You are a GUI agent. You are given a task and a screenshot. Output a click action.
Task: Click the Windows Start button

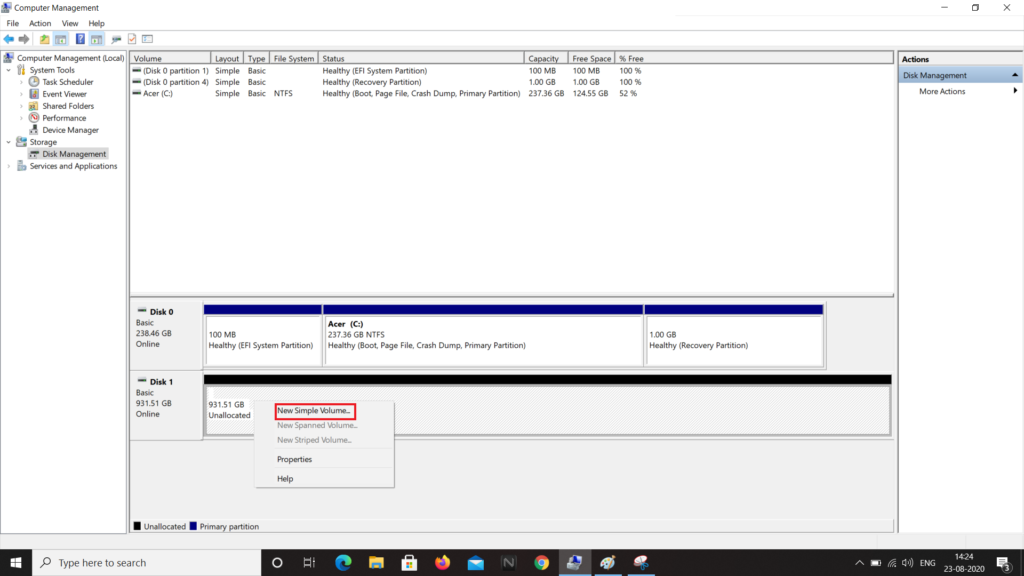click(16, 562)
